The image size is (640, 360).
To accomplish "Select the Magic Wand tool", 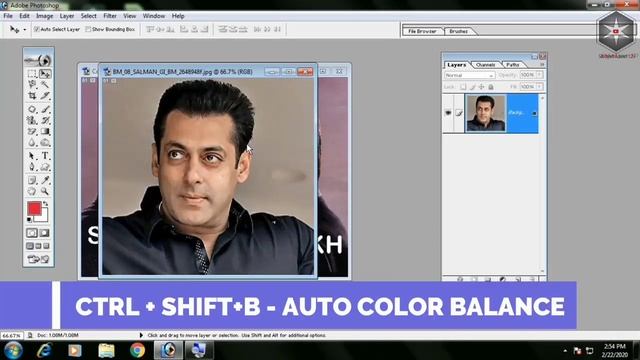I will pos(45,84).
